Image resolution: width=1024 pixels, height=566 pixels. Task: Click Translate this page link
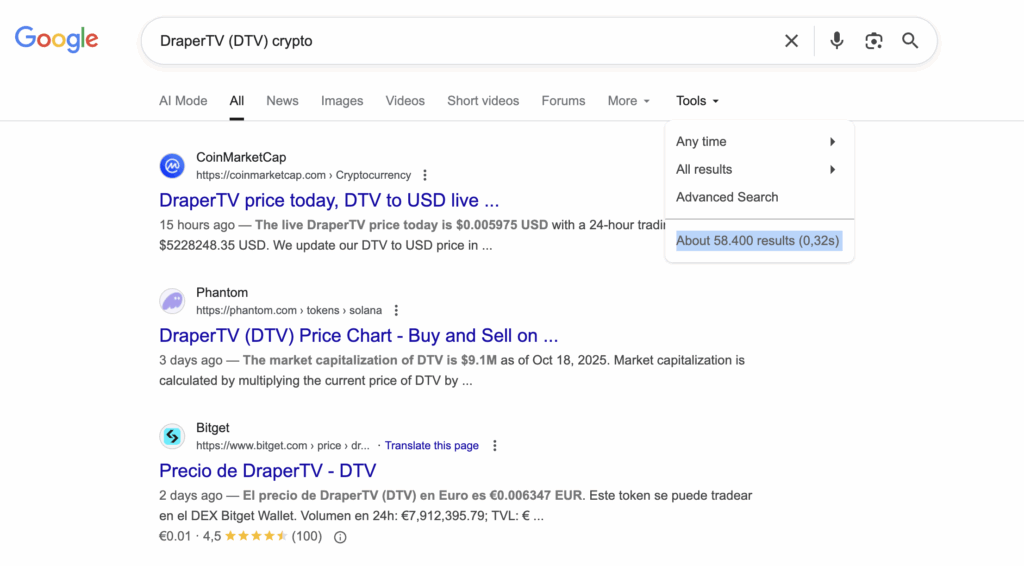432,446
